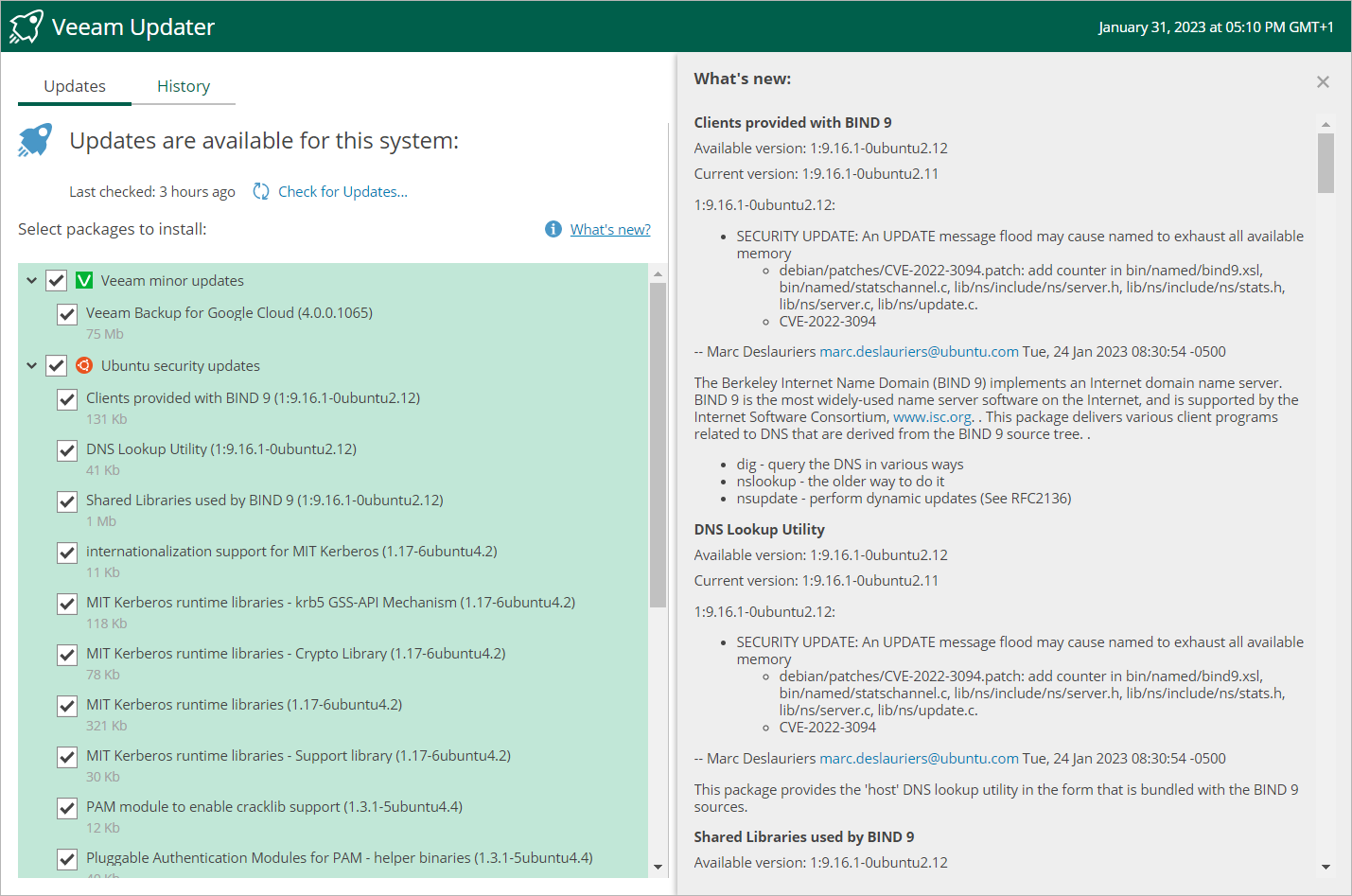Uncheck Shared Libraries used by BIND 9
The image size is (1352, 896).
(67, 501)
